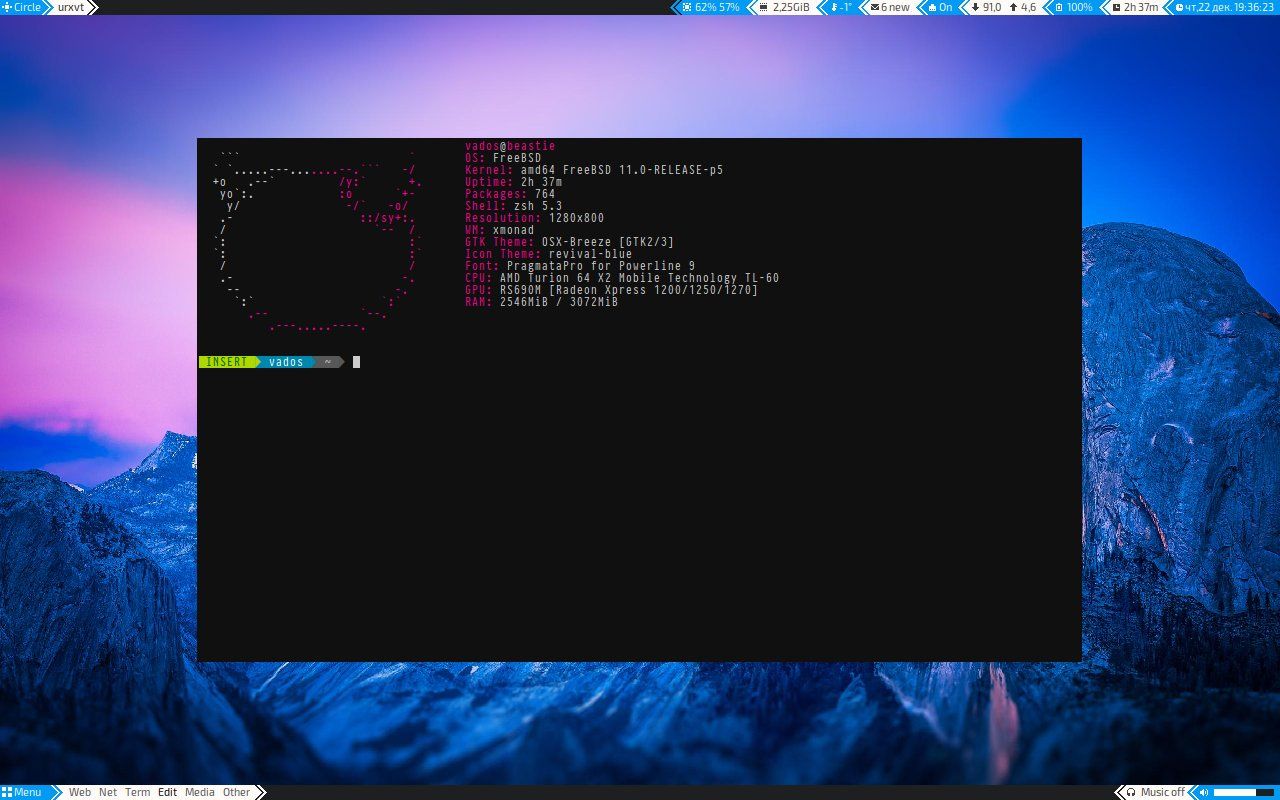Switch to the Net workspace
Image resolution: width=1280 pixels, height=800 pixels.
[x=108, y=792]
